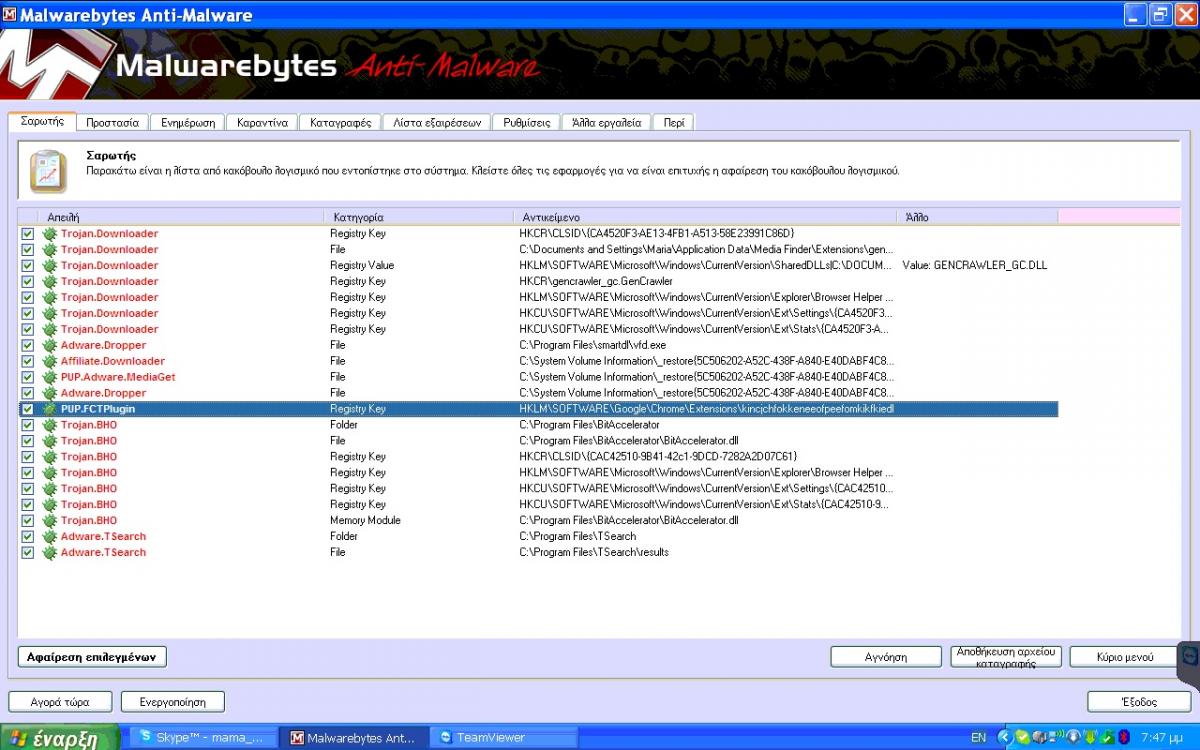Click the Έξοδος button
This screenshot has width=1200, height=750.
pos(1139,702)
